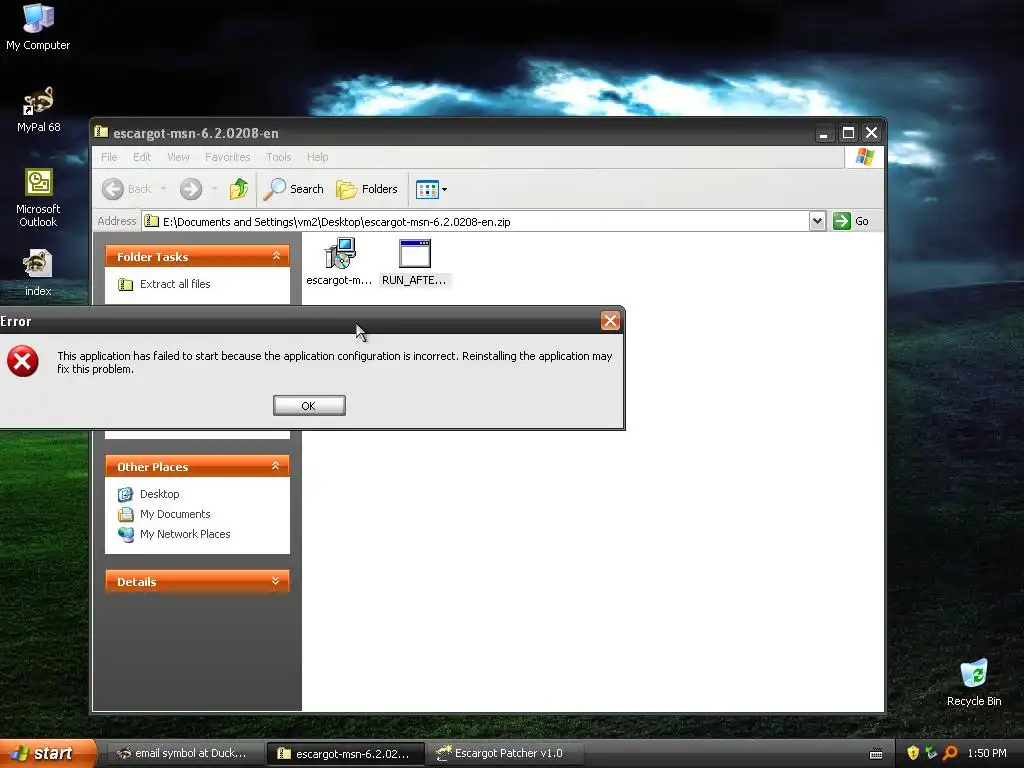The width and height of the screenshot is (1024, 768).
Task: Open My Documents in Other Places
Action: (165, 515)
